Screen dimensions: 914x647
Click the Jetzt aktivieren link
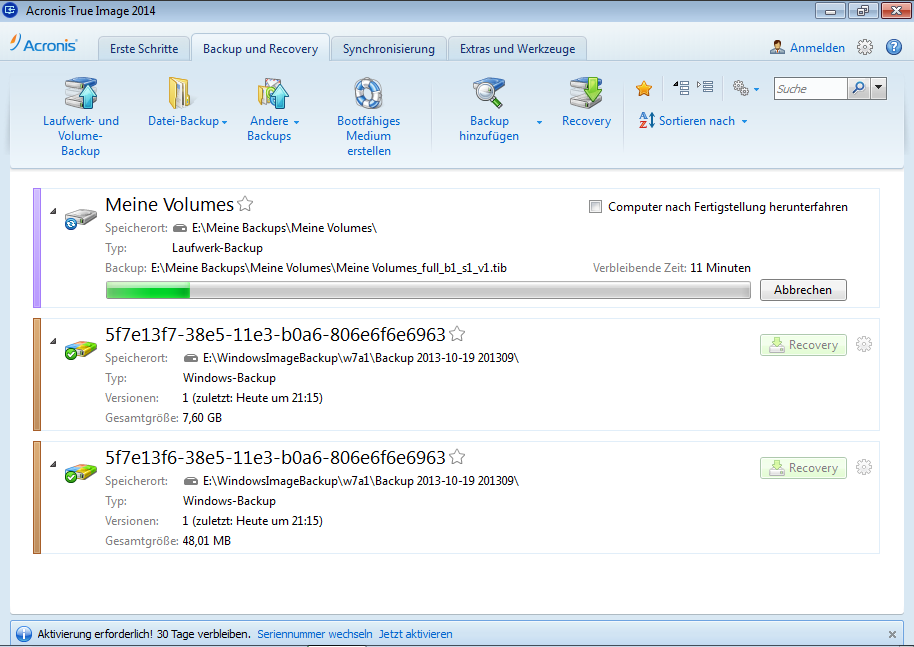(x=415, y=634)
